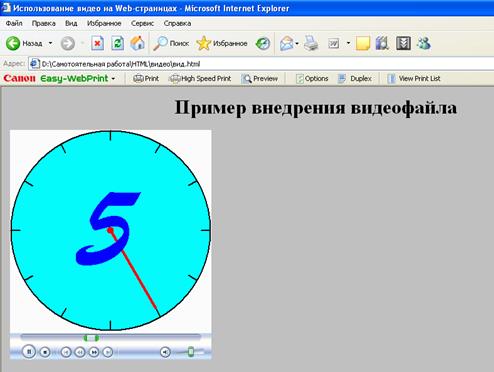
Task: Click the page icon in address bar
Action: tap(34, 64)
